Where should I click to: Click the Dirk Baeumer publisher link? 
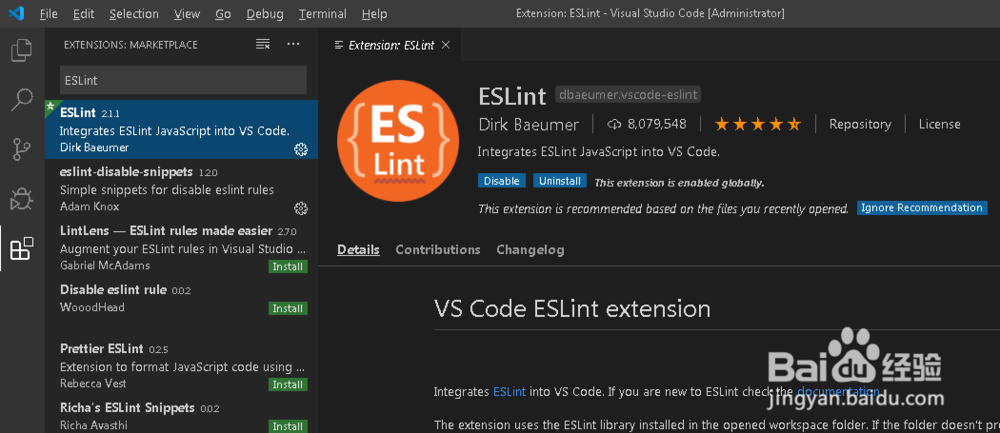529,124
